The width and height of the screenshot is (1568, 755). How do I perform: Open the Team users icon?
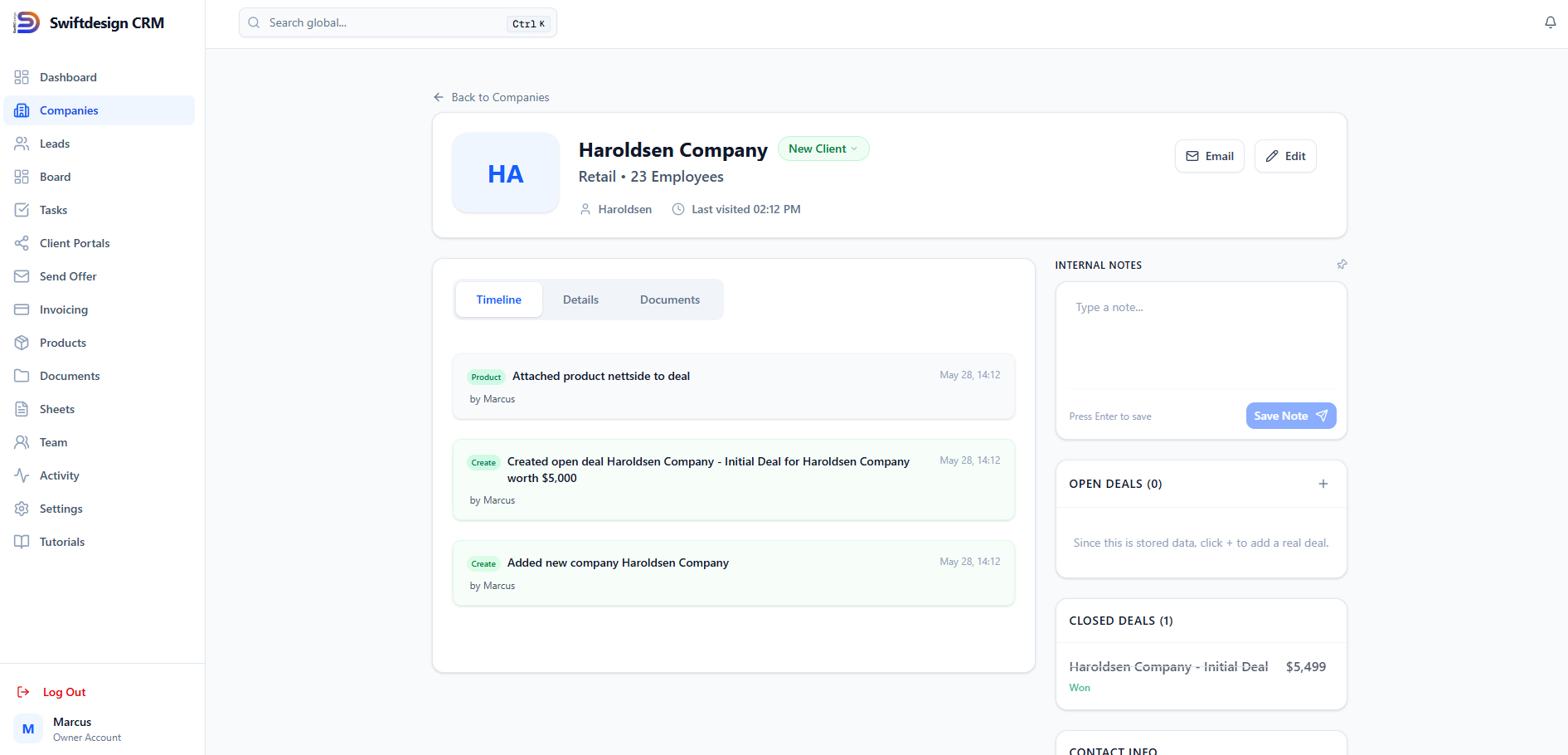[22, 442]
